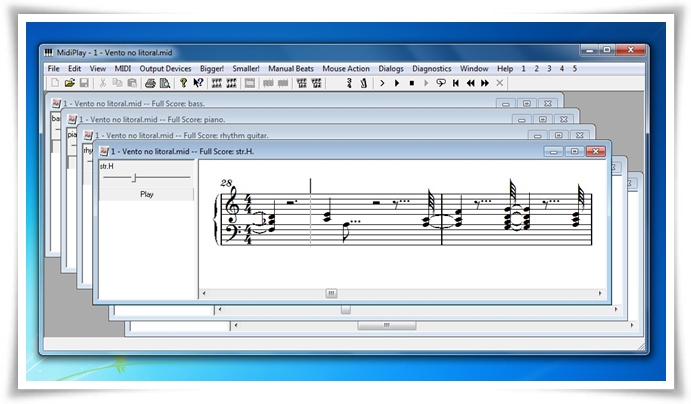The height and width of the screenshot is (404, 691).
Task: Maximize the str.H score window
Action: [575, 152]
